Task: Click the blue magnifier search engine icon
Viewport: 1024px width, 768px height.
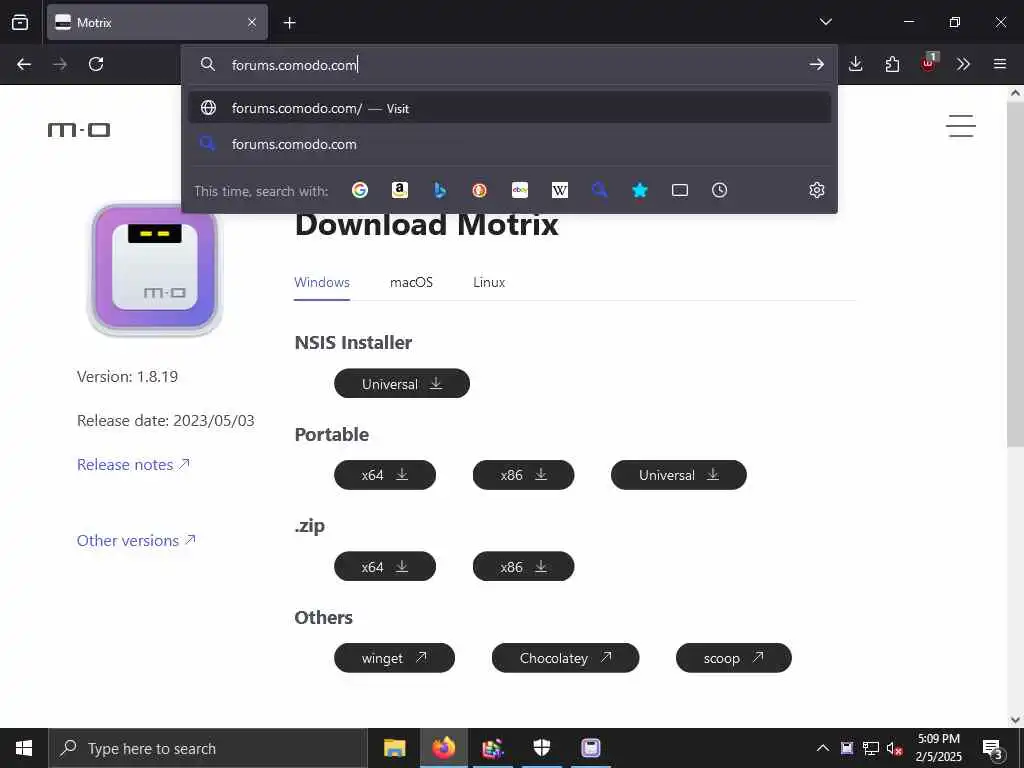Action: (x=600, y=190)
